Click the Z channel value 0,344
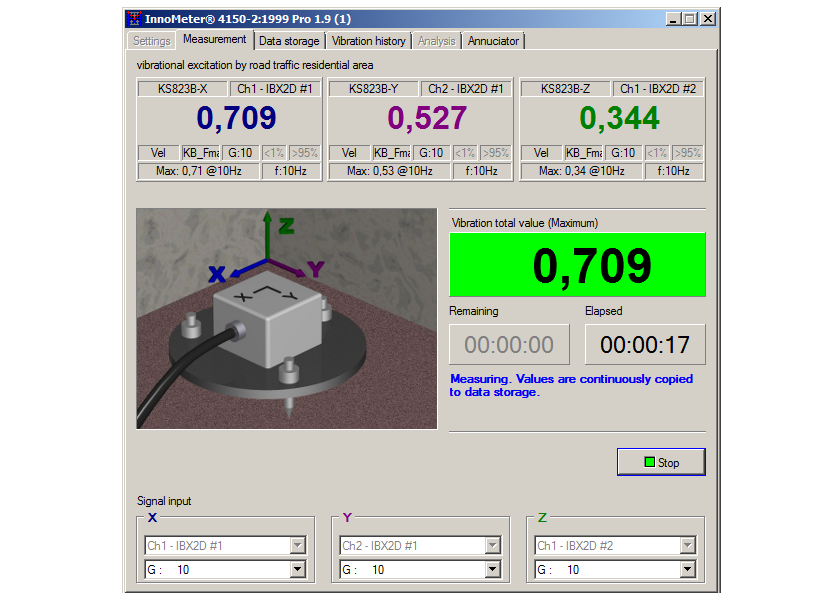 tap(619, 118)
